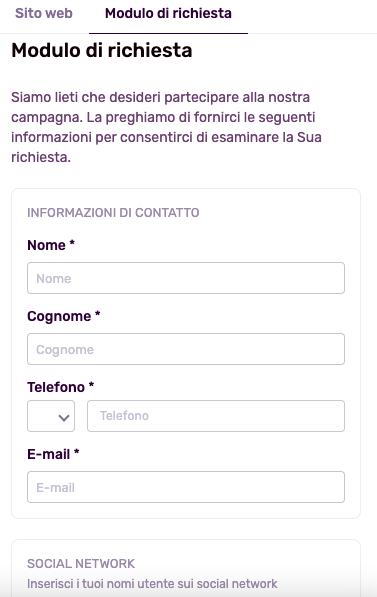
Task: Click the large Modulo di richiesta heading
Action: pyautogui.click(x=102, y=50)
